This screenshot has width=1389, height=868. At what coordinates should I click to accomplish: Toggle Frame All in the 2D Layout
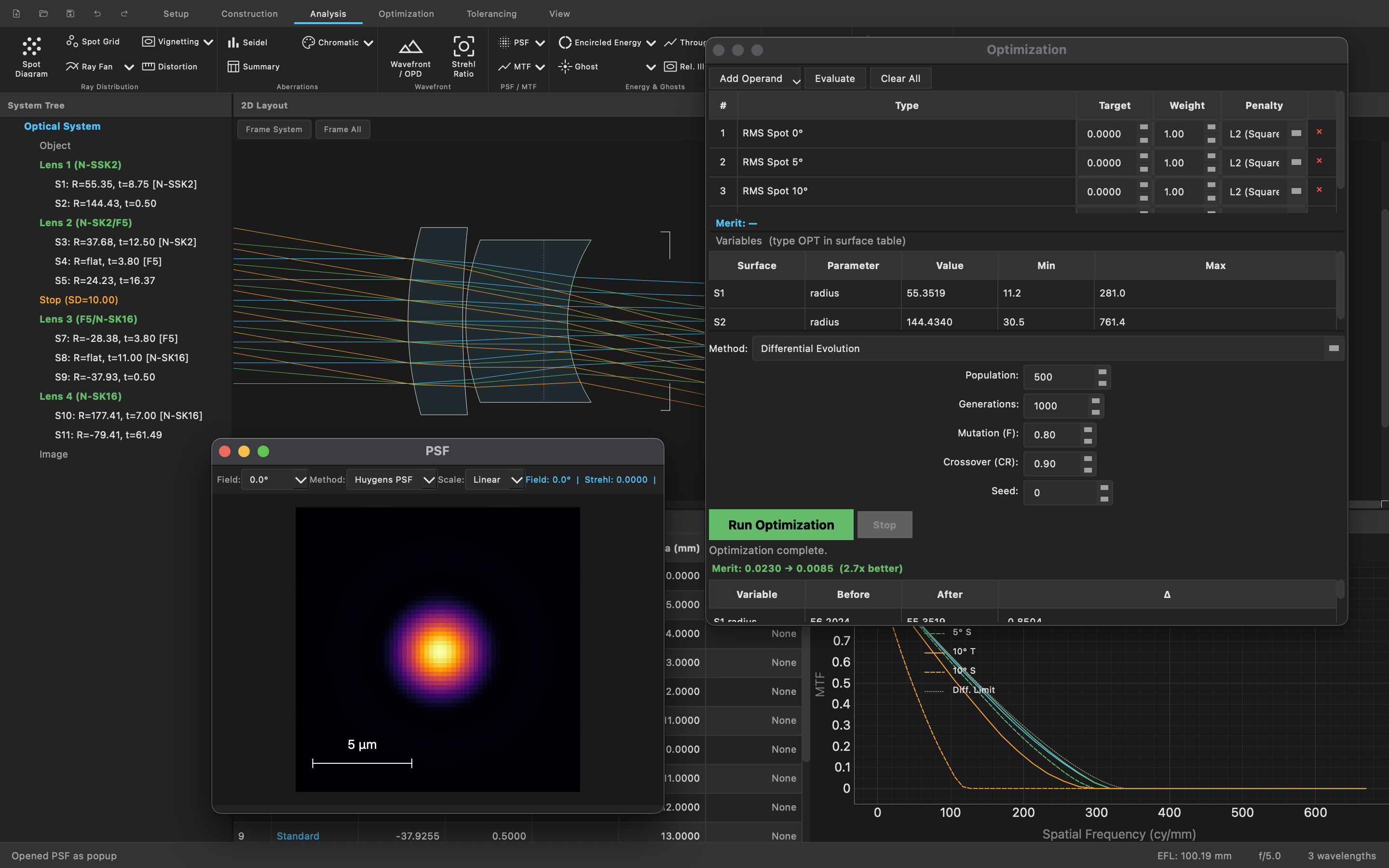[342, 129]
